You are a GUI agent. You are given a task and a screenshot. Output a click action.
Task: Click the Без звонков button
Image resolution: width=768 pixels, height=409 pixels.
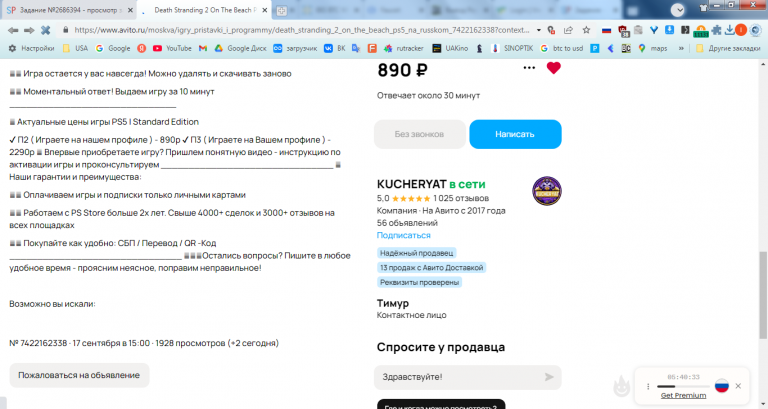pos(419,134)
